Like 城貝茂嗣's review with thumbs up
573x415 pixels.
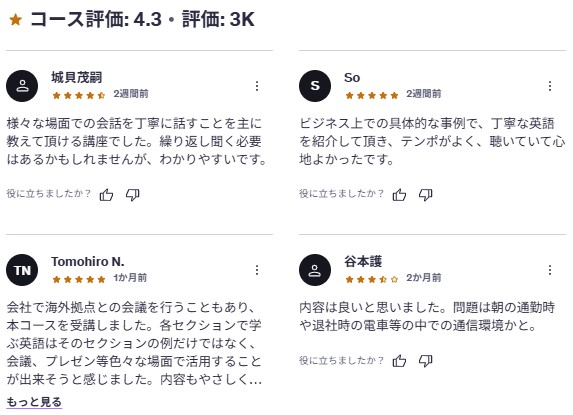click(106, 195)
